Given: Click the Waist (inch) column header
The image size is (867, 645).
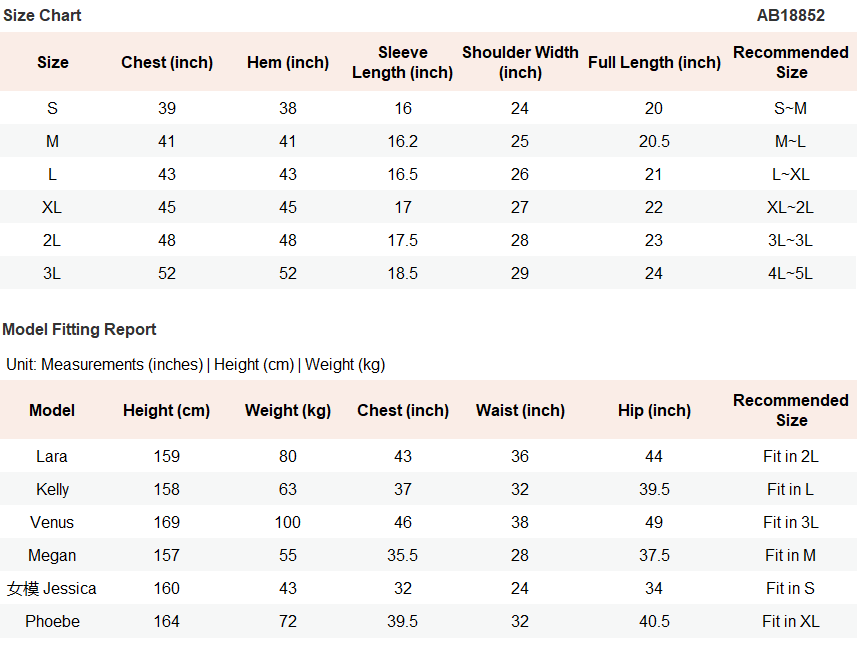Looking at the screenshot, I should [520, 411].
